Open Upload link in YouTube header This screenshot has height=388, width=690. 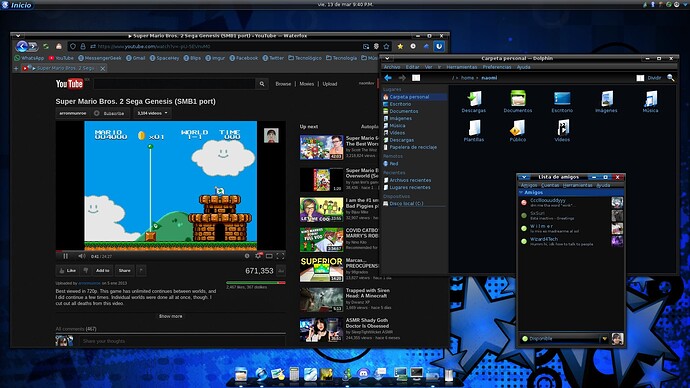pyautogui.click(x=330, y=84)
